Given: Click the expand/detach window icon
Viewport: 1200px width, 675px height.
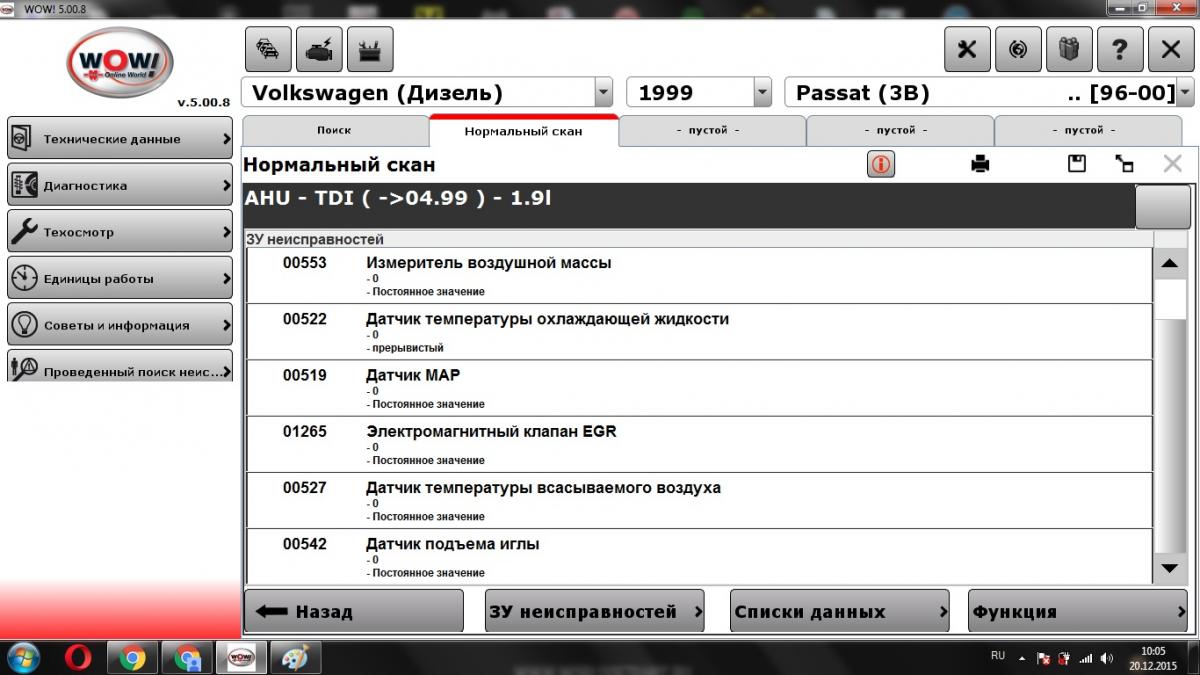Looking at the screenshot, I should pyautogui.click(x=1124, y=164).
